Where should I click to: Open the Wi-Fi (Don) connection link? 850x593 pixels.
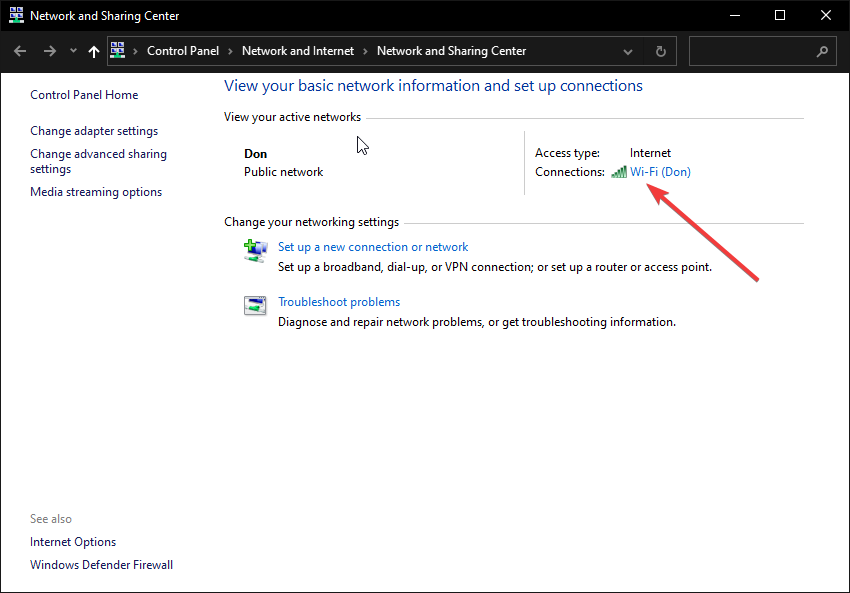660,172
